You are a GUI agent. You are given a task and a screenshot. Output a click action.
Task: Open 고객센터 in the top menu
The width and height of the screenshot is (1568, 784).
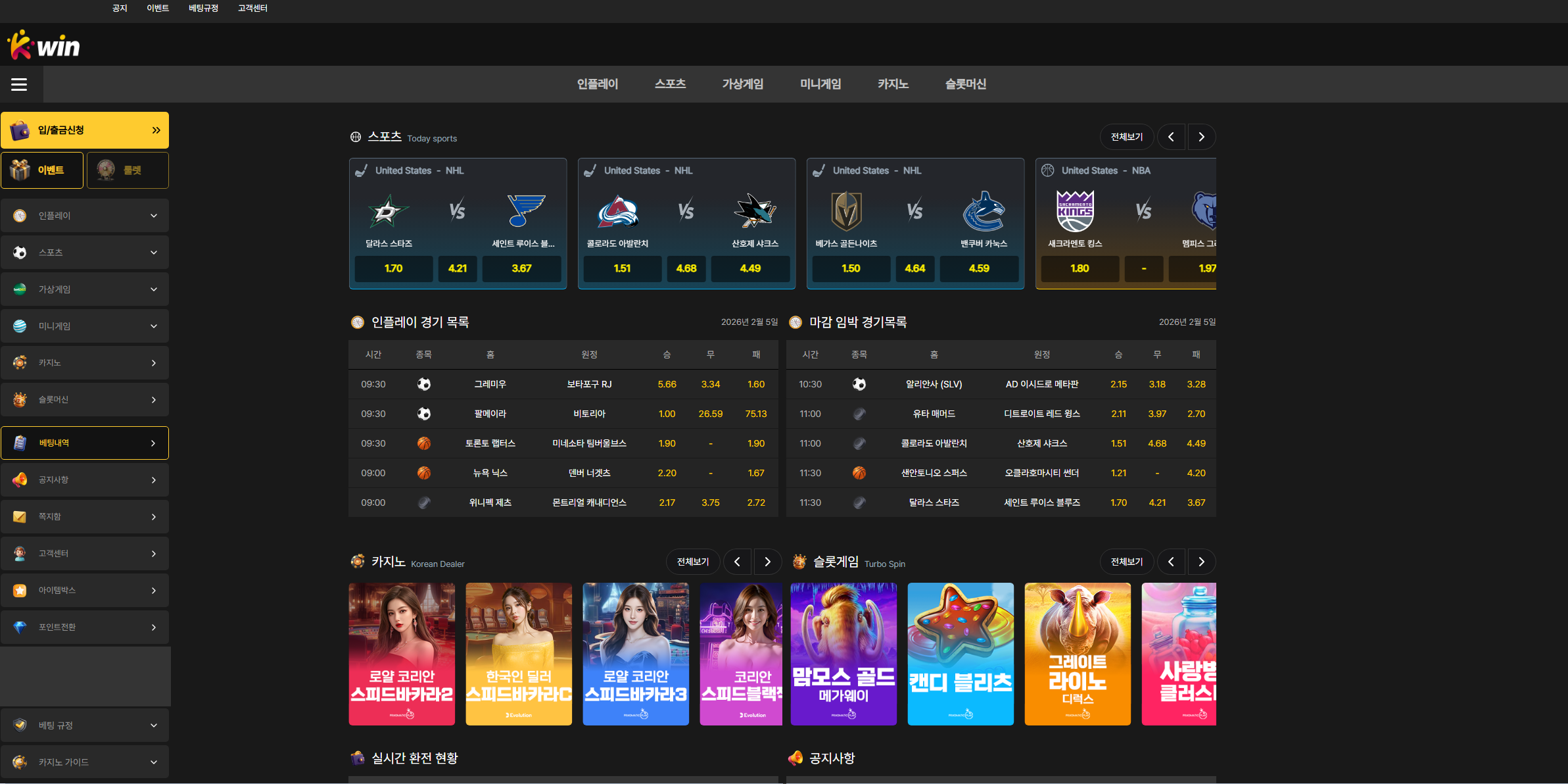click(x=252, y=9)
